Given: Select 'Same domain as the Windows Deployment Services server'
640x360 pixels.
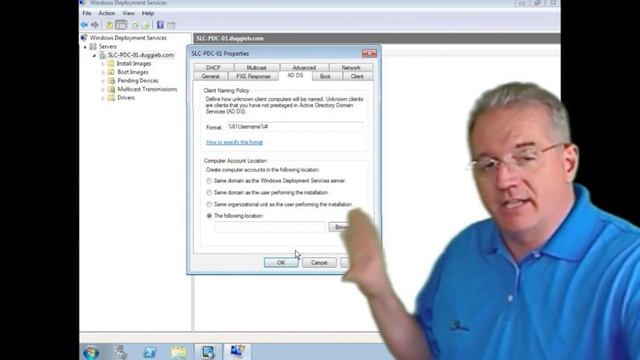Looking at the screenshot, I should (x=209, y=181).
